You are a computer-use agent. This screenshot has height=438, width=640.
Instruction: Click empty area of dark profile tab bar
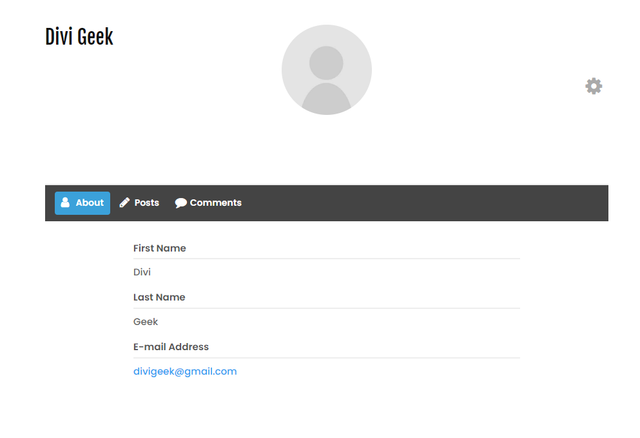click(x=424, y=203)
